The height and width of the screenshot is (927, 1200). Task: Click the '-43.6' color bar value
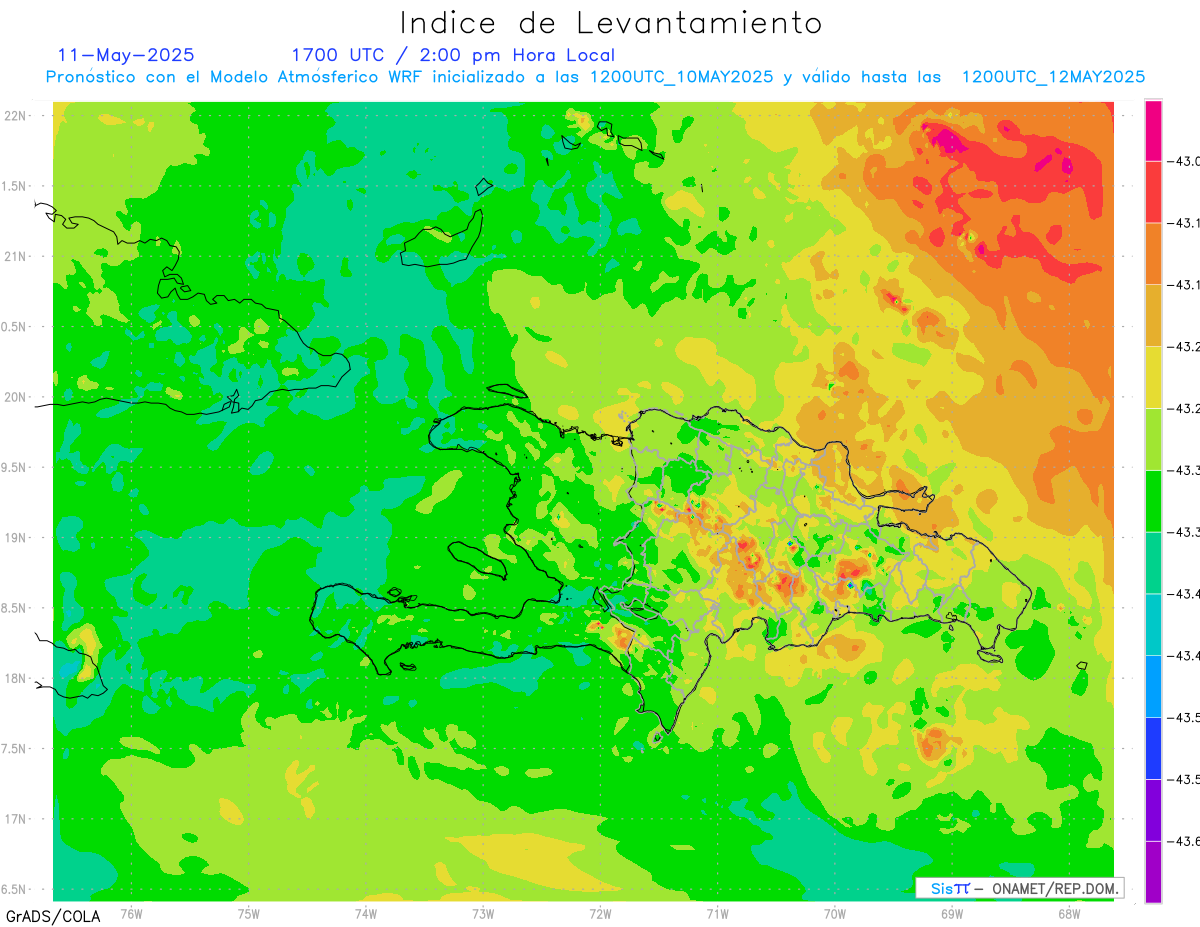click(1182, 841)
